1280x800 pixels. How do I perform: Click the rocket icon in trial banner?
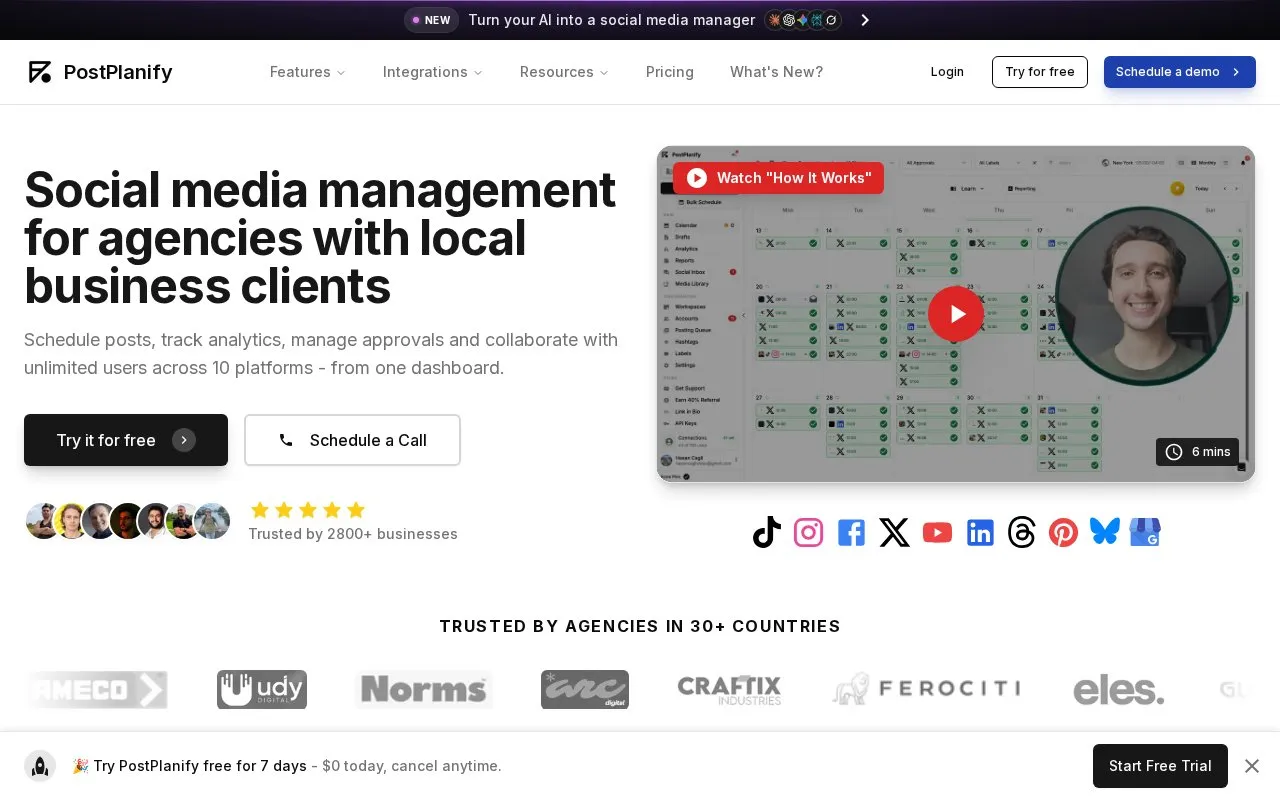coord(40,766)
